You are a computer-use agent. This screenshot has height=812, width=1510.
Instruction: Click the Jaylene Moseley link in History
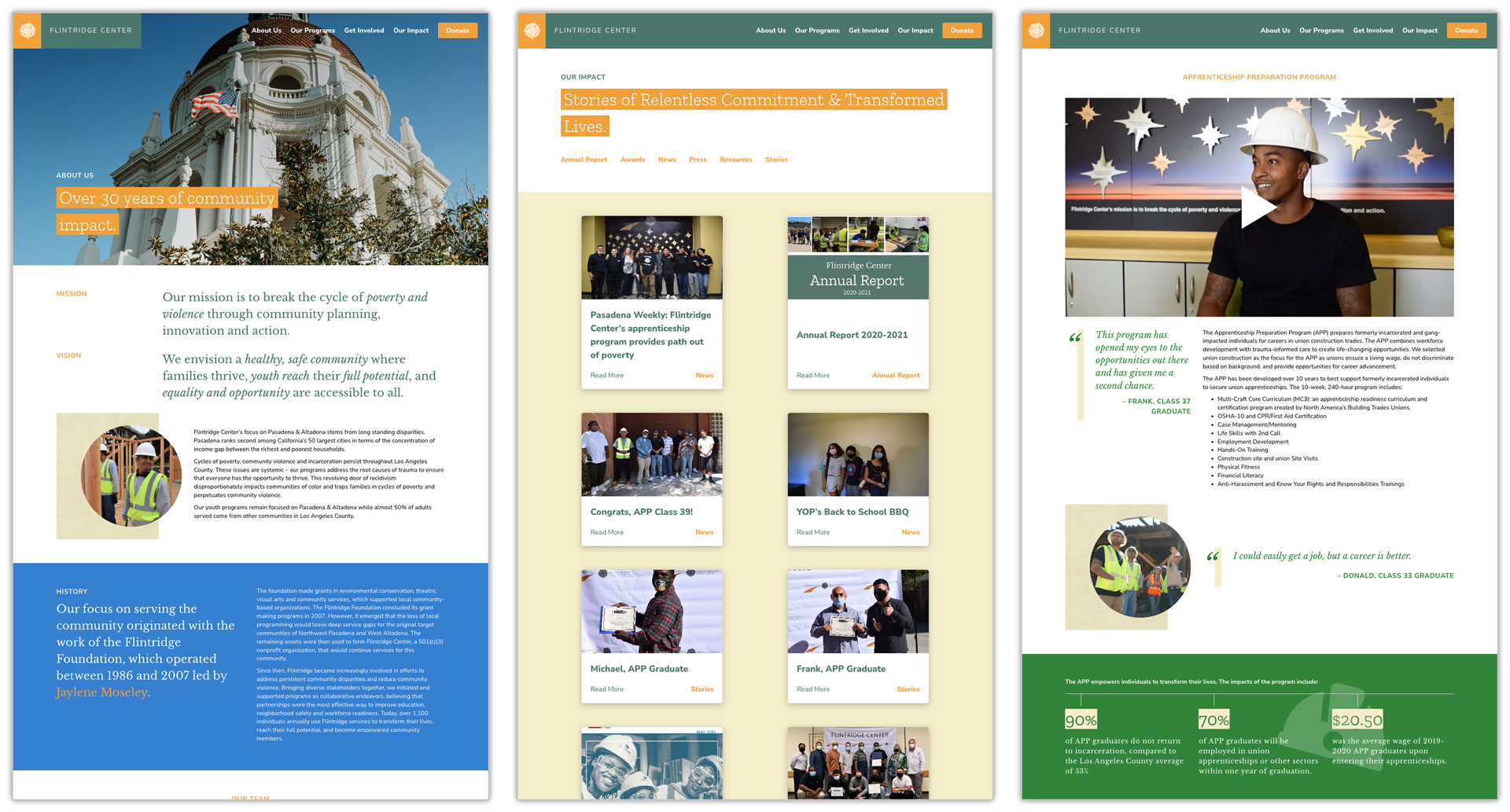click(x=101, y=693)
